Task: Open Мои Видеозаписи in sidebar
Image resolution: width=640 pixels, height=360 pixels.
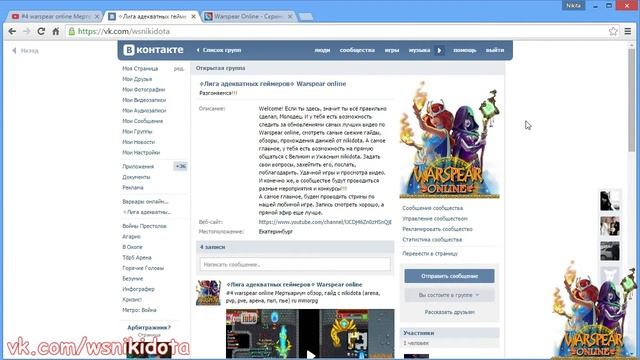Action: click(x=144, y=100)
